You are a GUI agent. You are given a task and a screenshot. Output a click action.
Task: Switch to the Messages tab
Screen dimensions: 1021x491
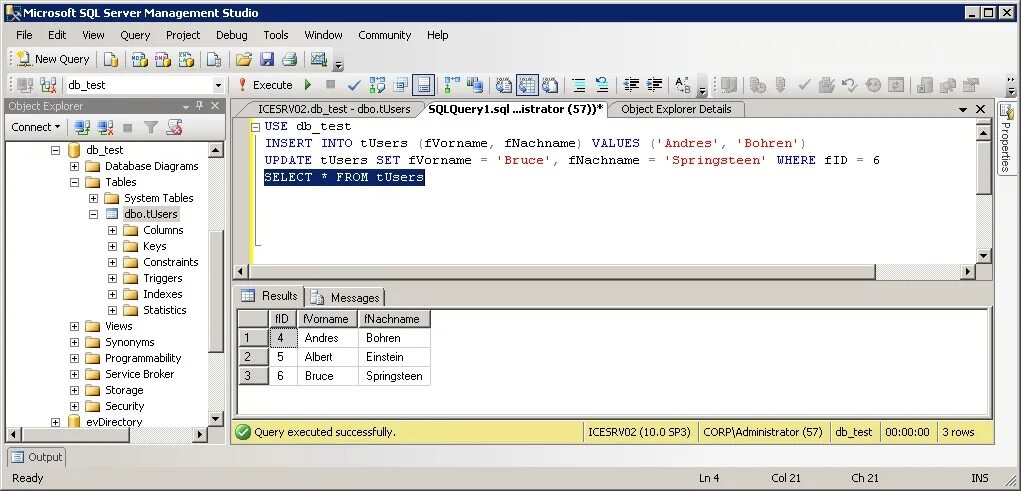pos(346,298)
